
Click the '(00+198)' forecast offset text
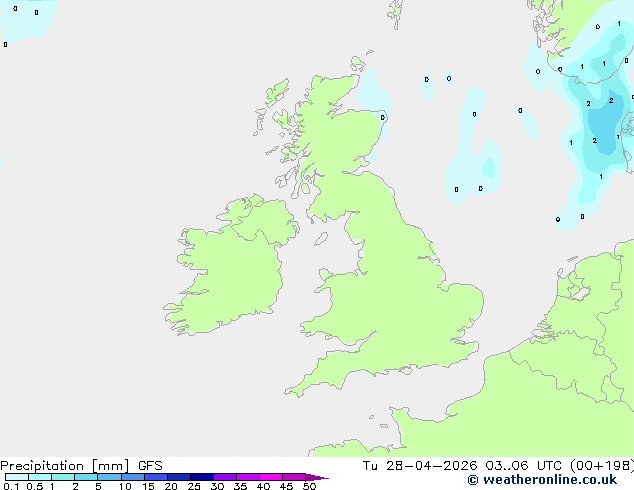[602, 466]
